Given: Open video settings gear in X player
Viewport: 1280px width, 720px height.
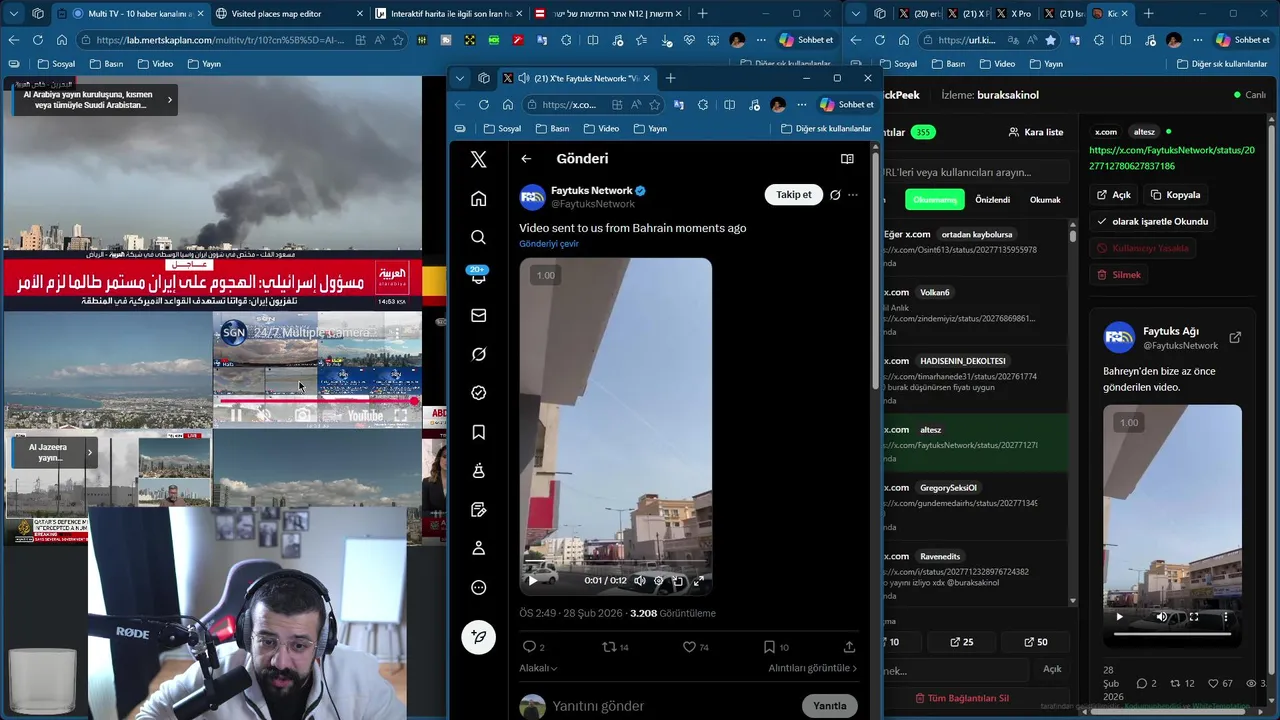Looking at the screenshot, I should click(658, 581).
